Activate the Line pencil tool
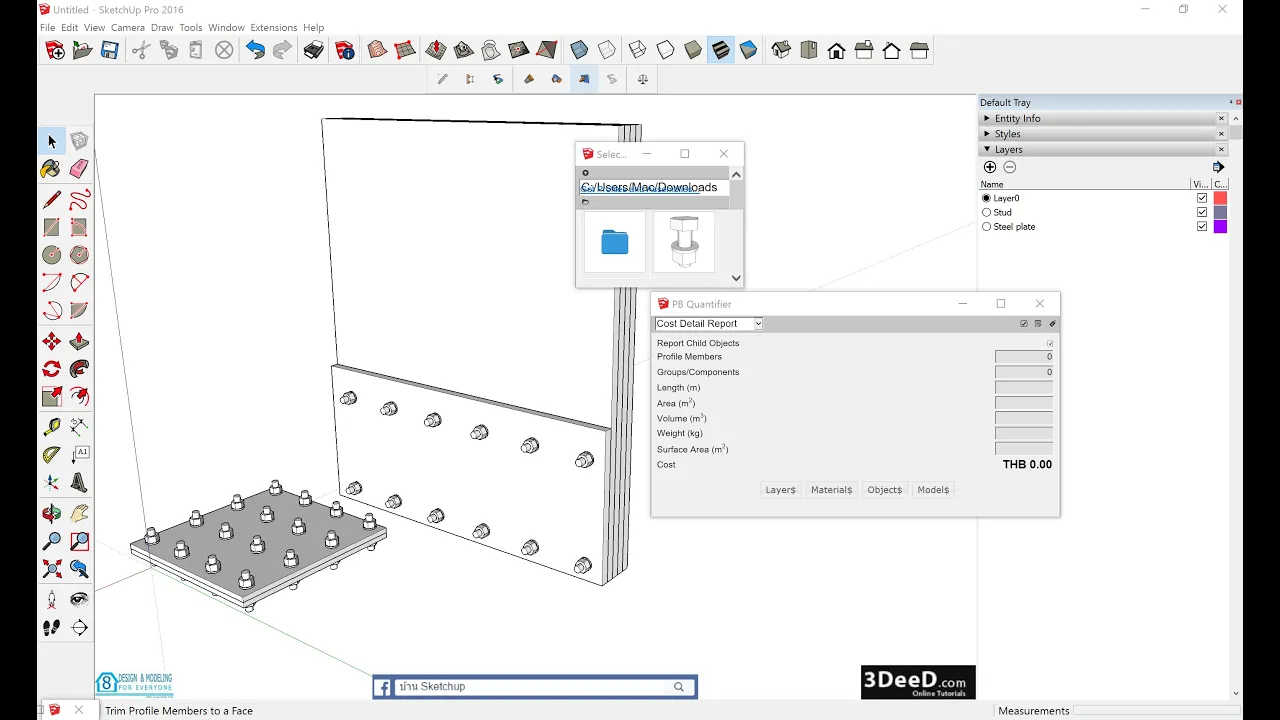This screenshot has width=1280, height=720. (52, 200)
